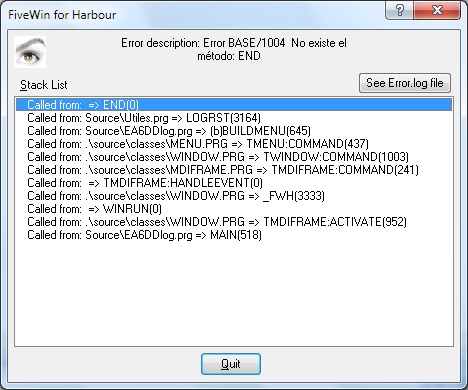Select the TMDIFRAME:ACTIVATE(952) stack row
This screenshot has height=390, width=468.
(x=234, y=222)
